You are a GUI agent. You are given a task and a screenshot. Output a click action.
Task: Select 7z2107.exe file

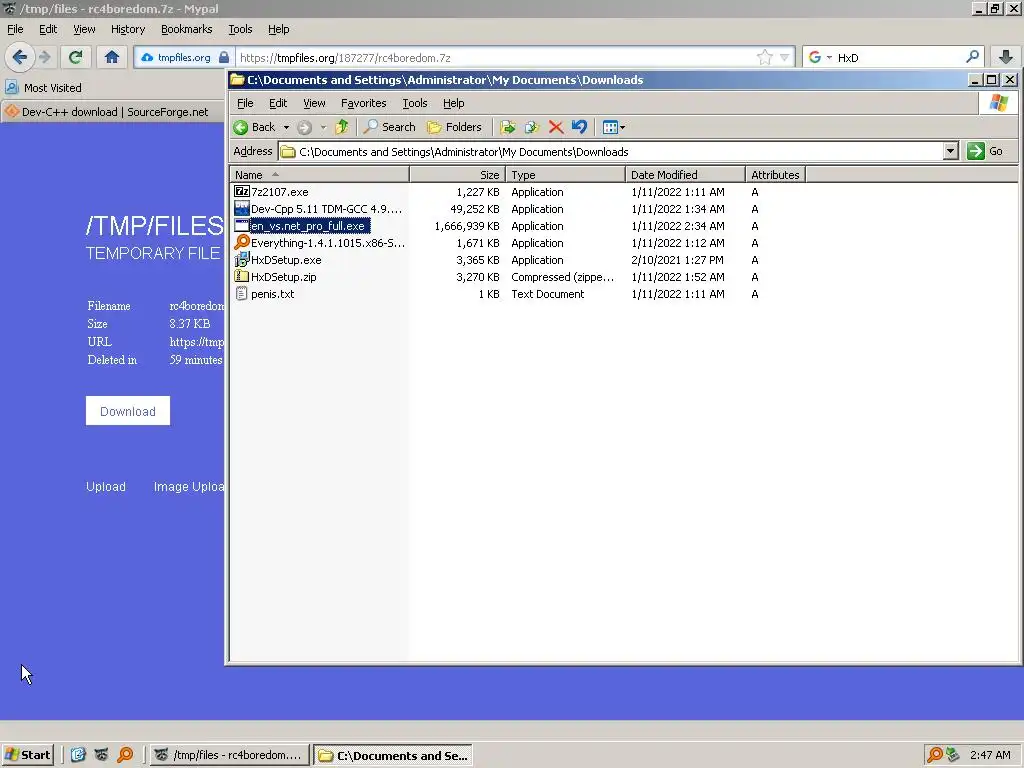[x=280, y=192]
